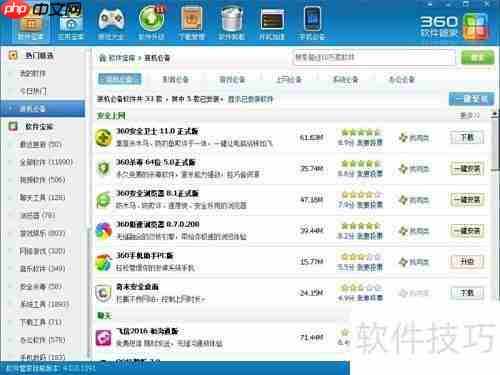Screen dimensions: 500x375
Task: Click the 软件宝库 sidebar section icon
Action: coord(13,126)
